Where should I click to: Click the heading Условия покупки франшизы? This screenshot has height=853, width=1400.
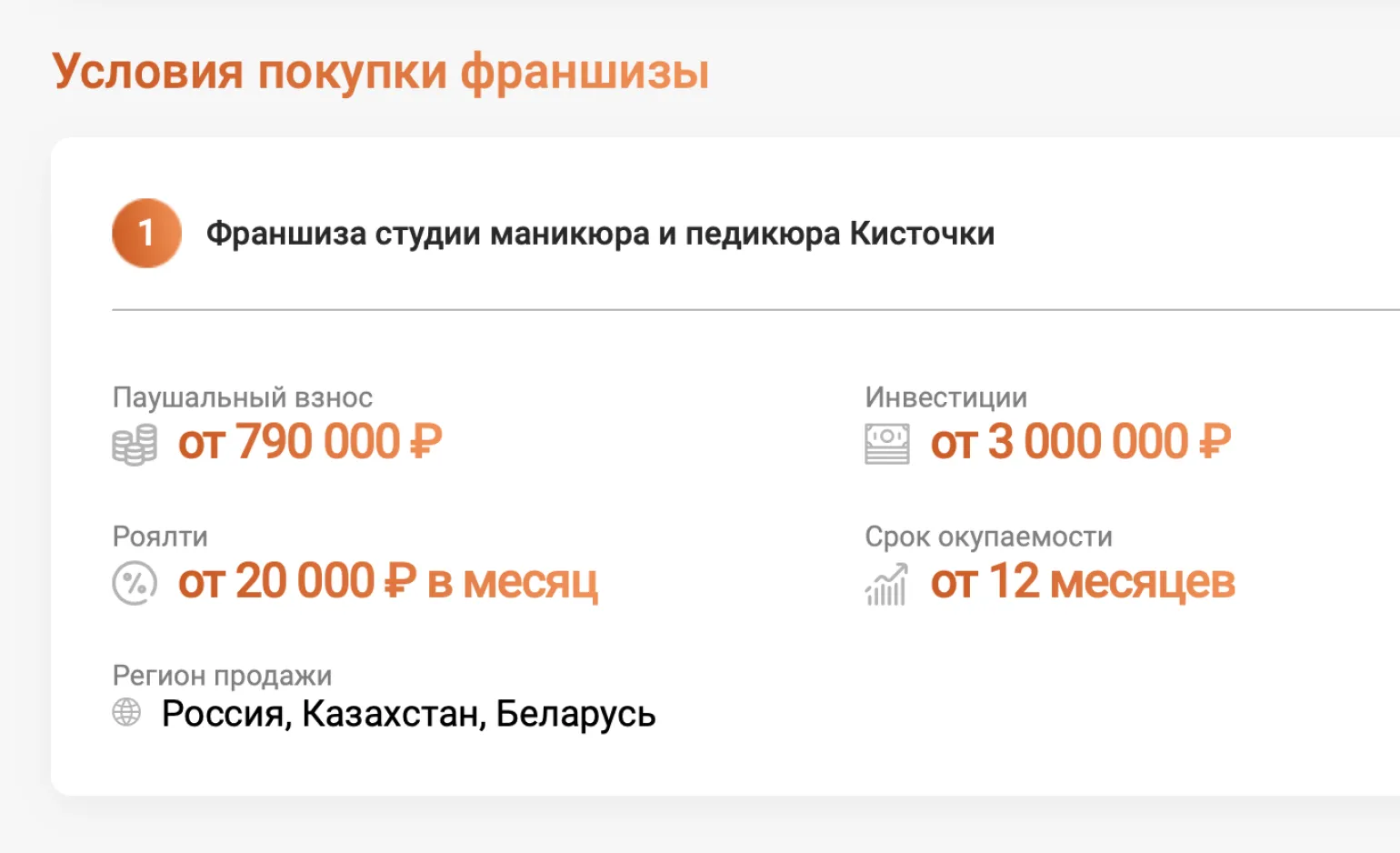[380, 71]
